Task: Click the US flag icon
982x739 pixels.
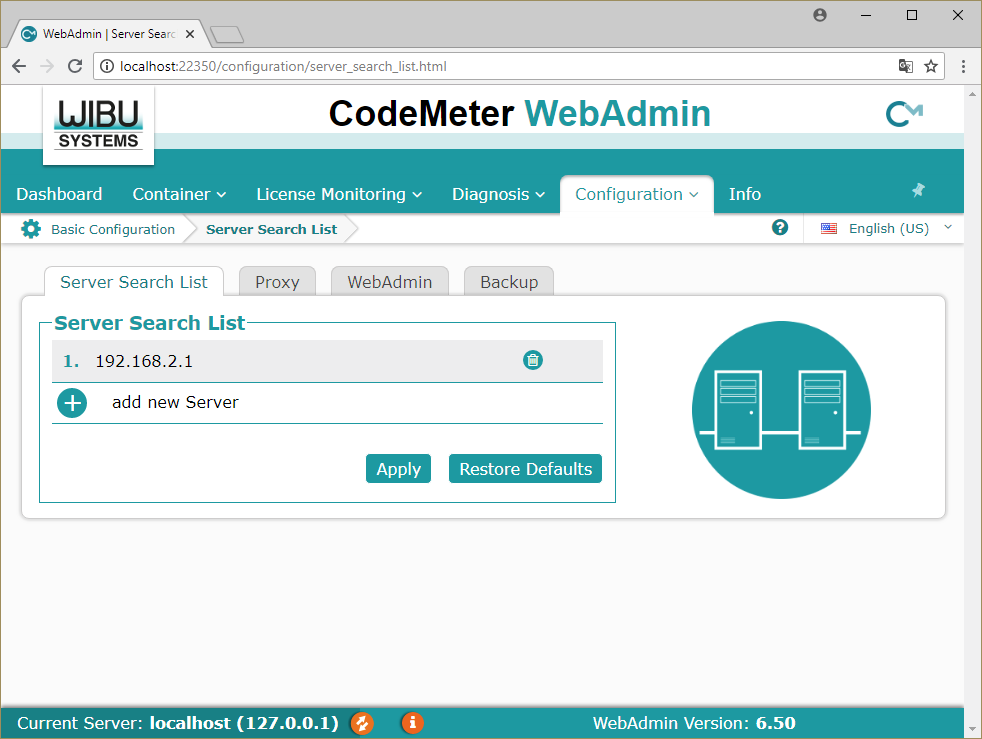Action: 829,229
